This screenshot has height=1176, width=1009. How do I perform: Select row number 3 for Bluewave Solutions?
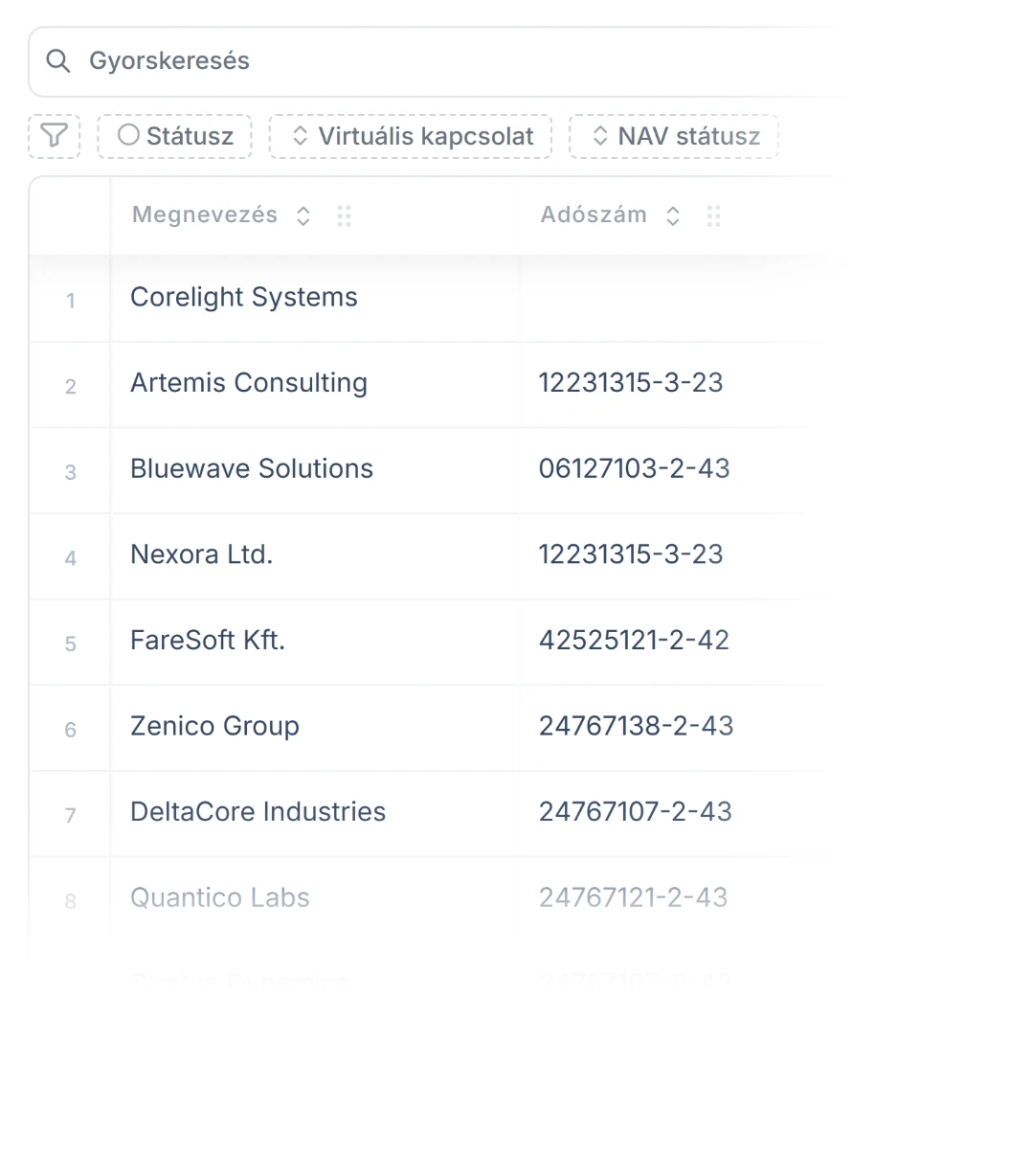tap(70, 471)
